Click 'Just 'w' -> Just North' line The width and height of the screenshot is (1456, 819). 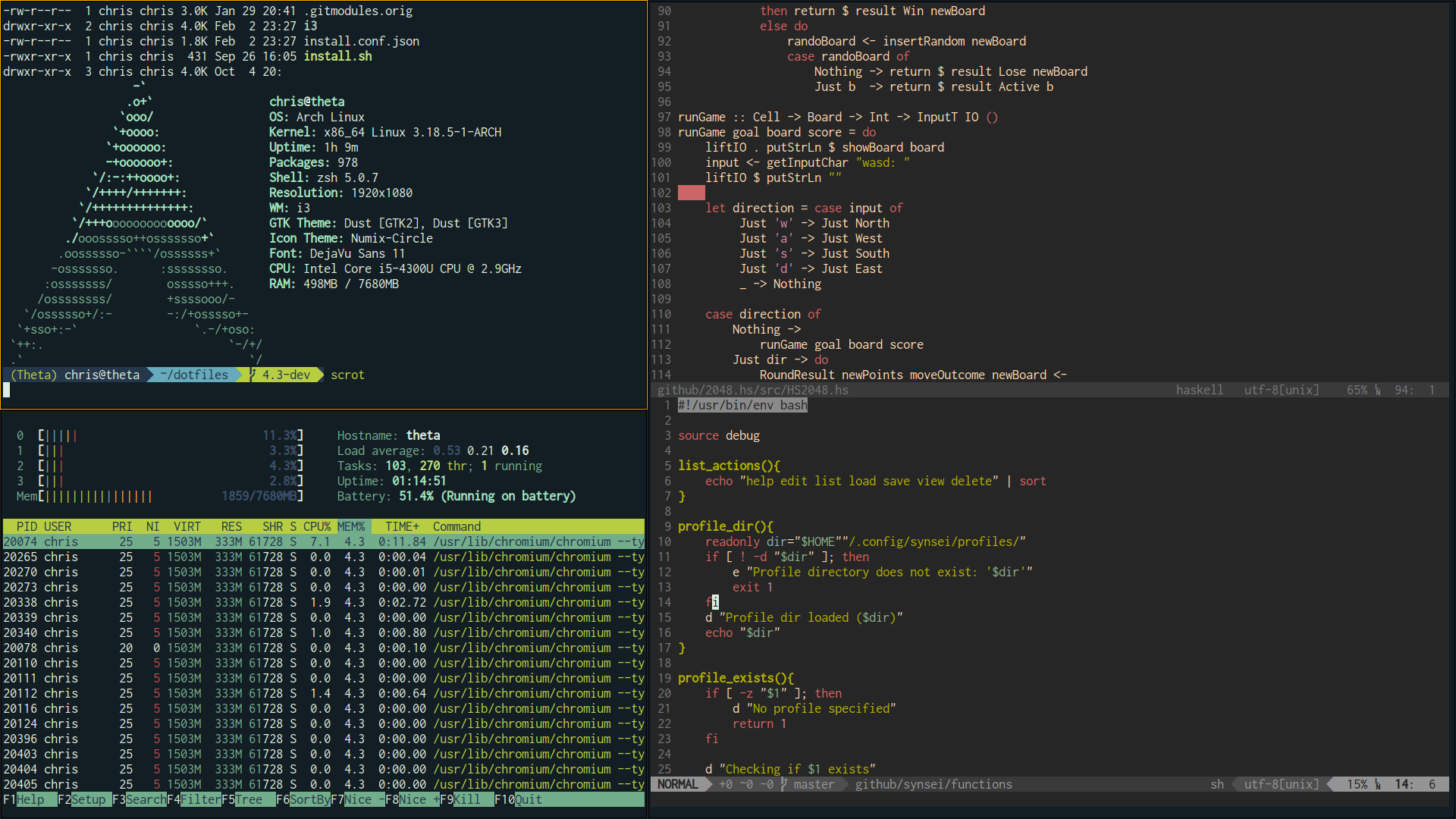click(x=814, y=223)
